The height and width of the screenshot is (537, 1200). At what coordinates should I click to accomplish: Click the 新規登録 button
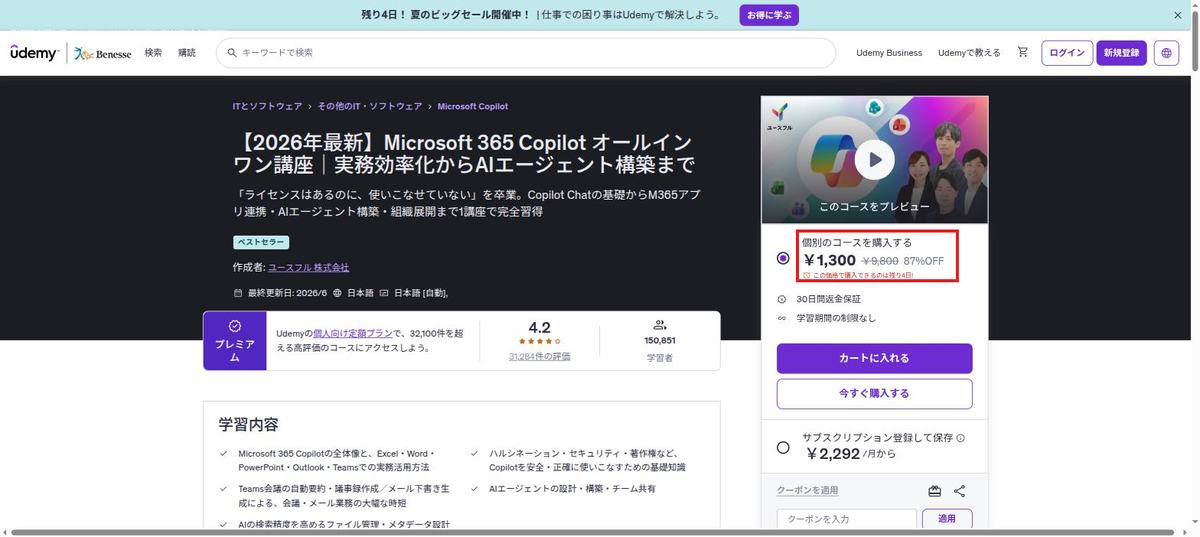tap(1122, 53)
